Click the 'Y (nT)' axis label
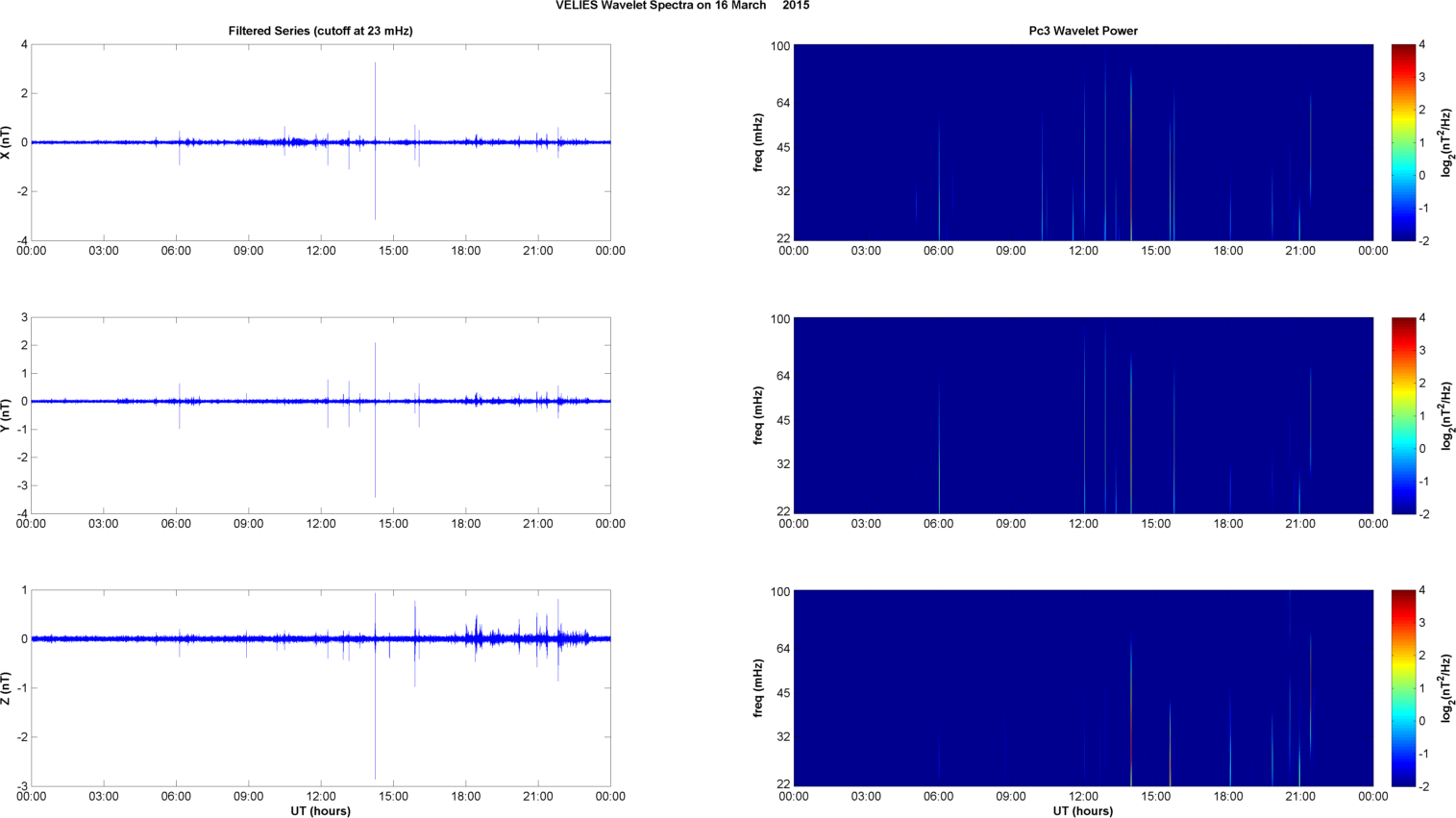The height and width of the screenshot is (818, 1456). (x=7, y=415)
